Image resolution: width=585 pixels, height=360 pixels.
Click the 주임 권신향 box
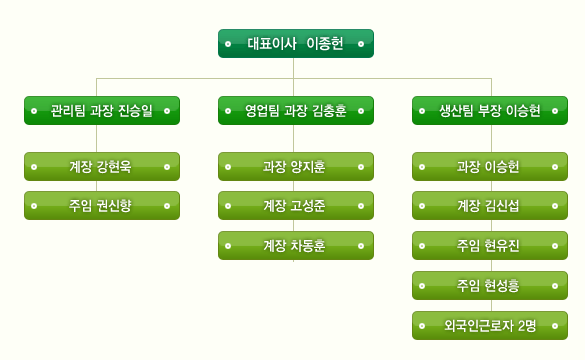(102, 206)
